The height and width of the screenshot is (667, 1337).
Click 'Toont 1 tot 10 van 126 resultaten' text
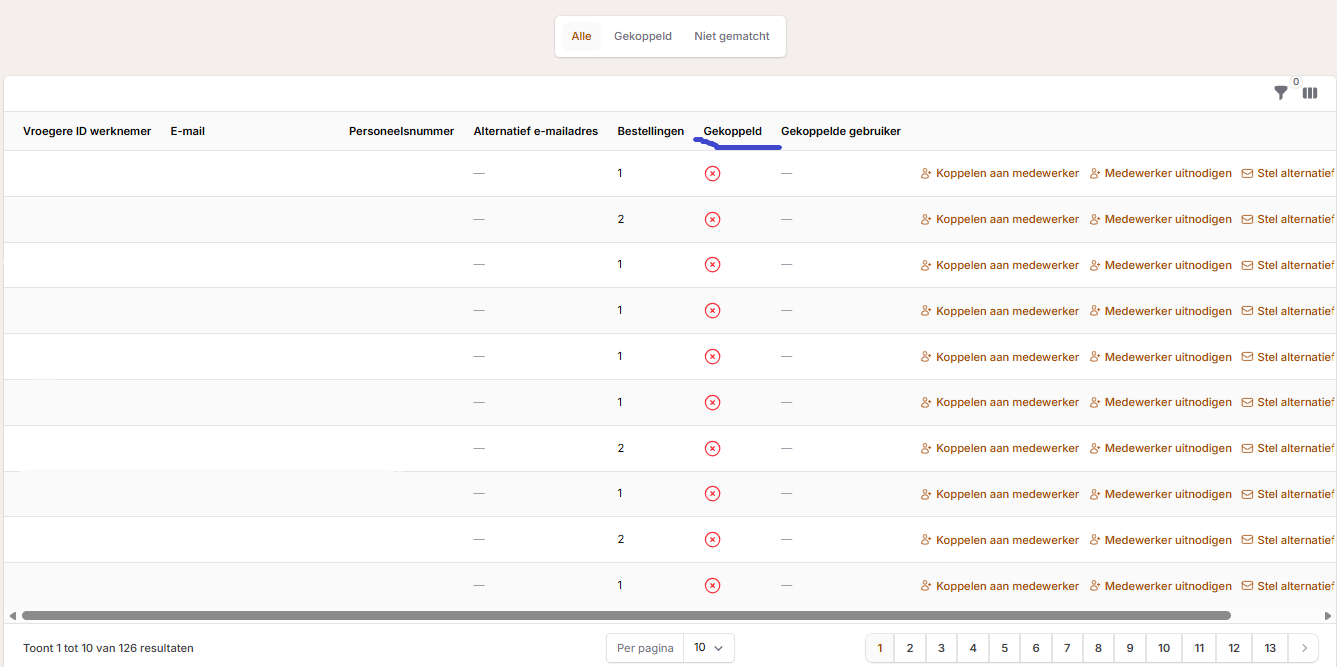pos(108,648)
